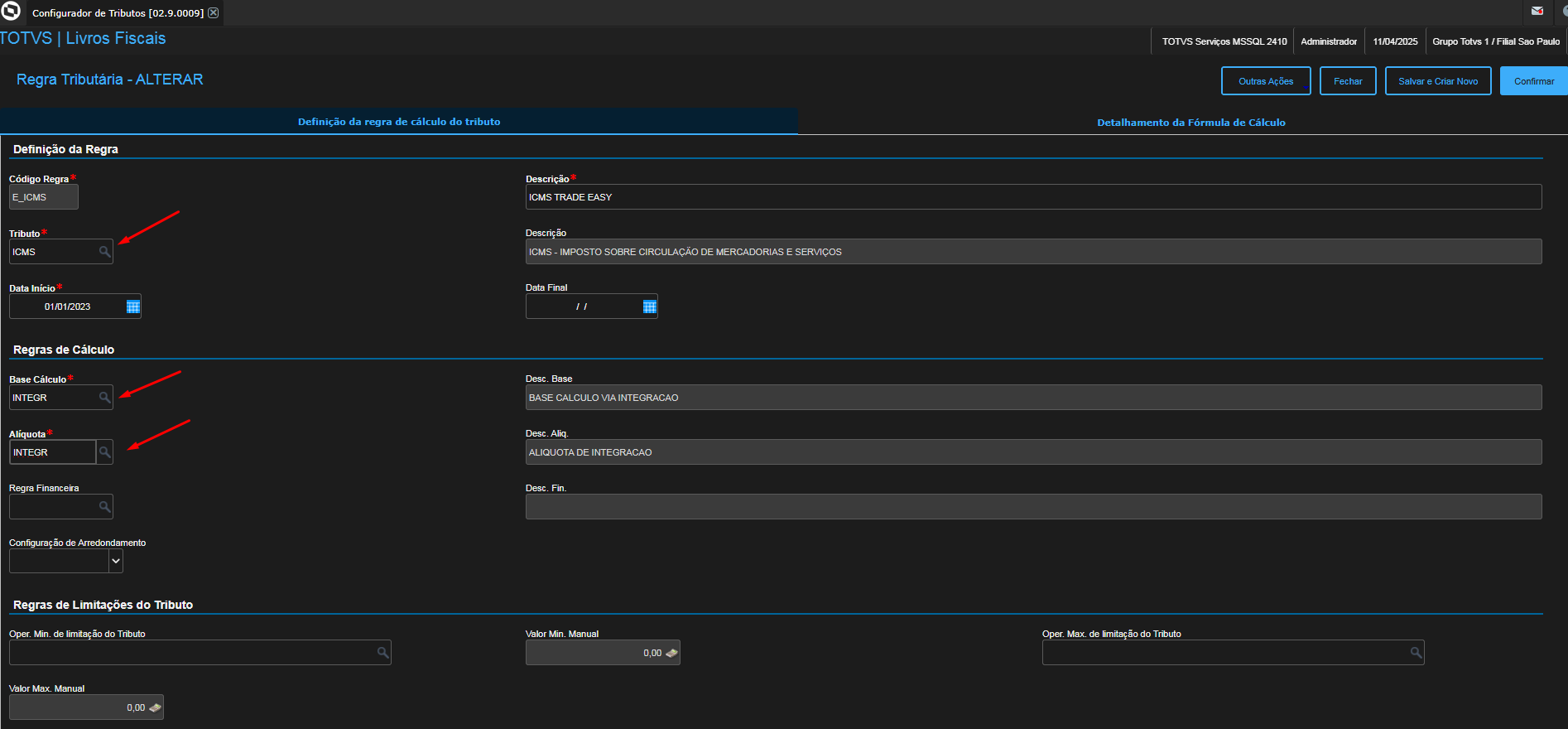Open the Outras Ações menu button
The width and height of the screenshot is (1568, 729).
tap(1265, 81)
